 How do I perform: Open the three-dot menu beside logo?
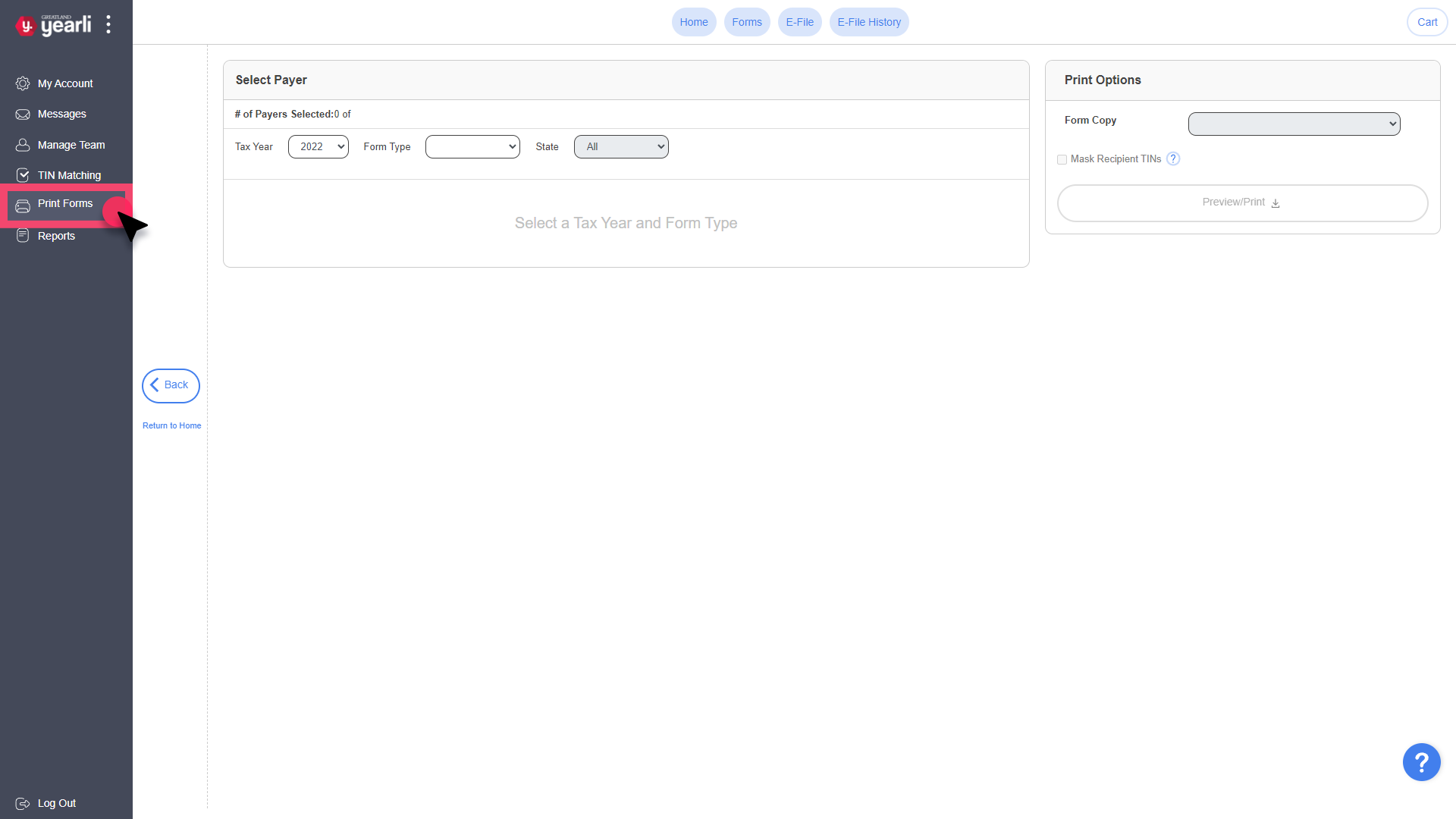(x=108, y=24)
